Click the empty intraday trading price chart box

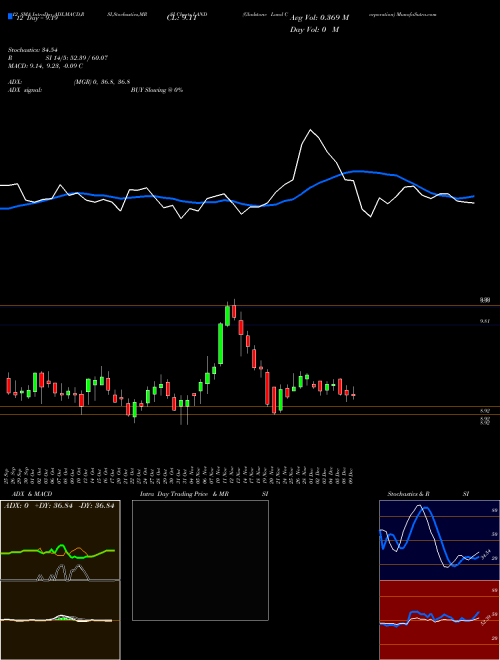click(x=200, y=560)
